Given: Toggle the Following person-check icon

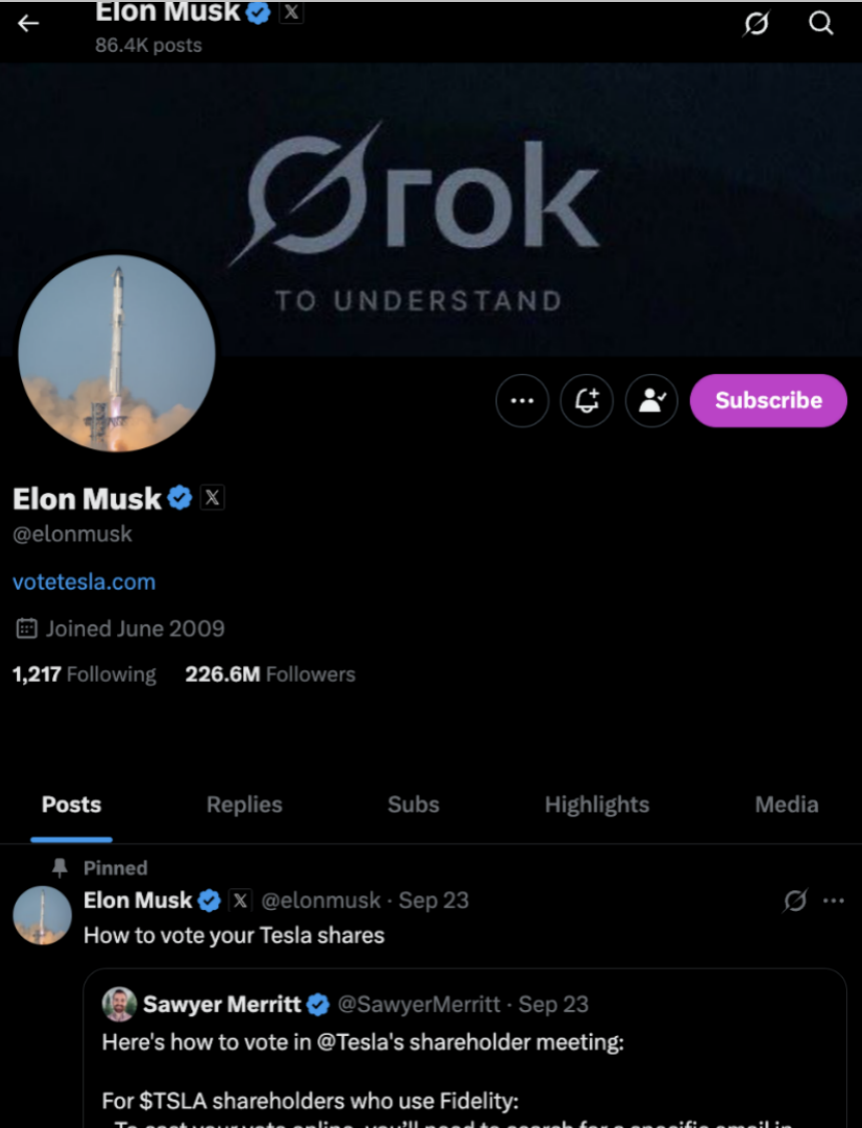Looking at the screenshot, I should pos(652,401).
